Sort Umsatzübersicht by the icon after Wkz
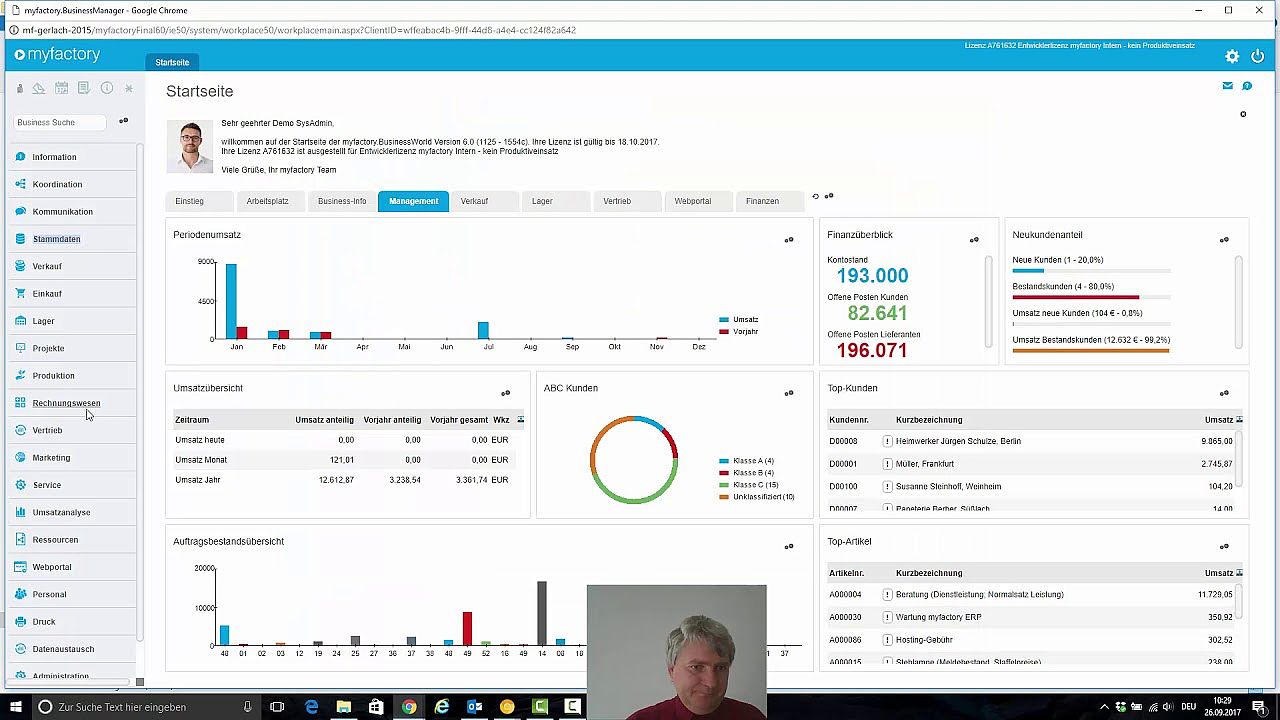The height and width of the screenshot is (720, 1280). [520, 420]
